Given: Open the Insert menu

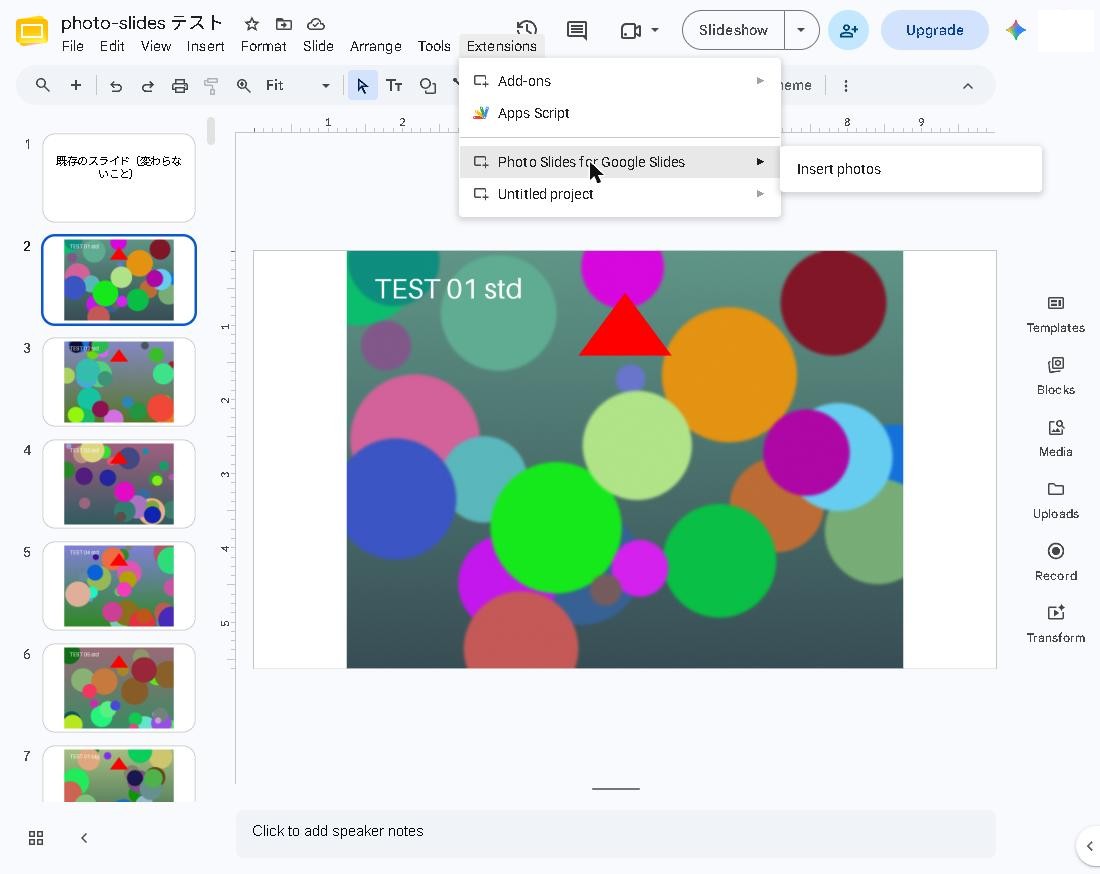Looking at the screenshot, I should tap(205, 46).
